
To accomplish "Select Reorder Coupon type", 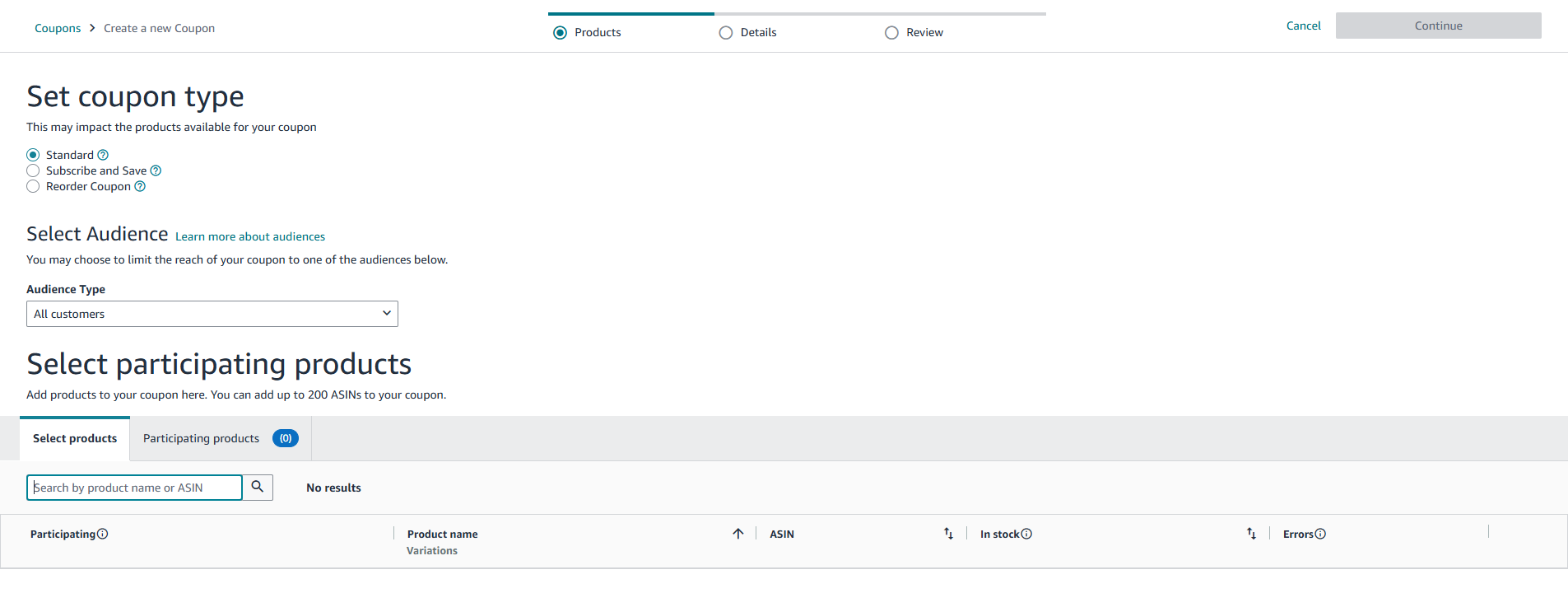I will (x=33, y=186).
